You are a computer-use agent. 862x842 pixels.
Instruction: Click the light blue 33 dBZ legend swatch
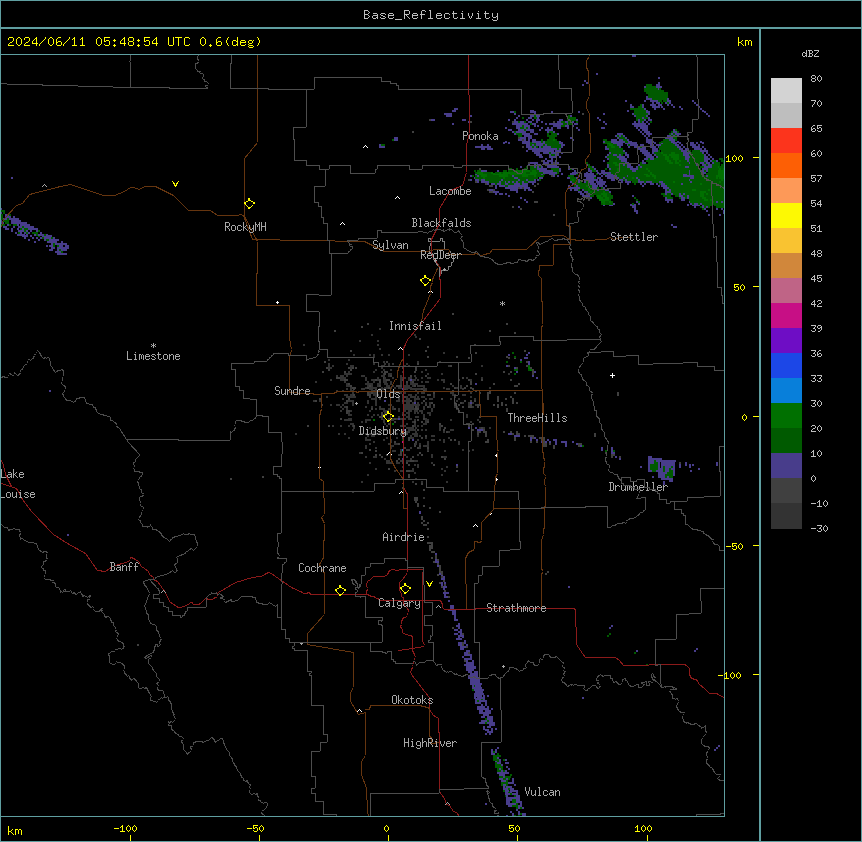pos(786,390)
